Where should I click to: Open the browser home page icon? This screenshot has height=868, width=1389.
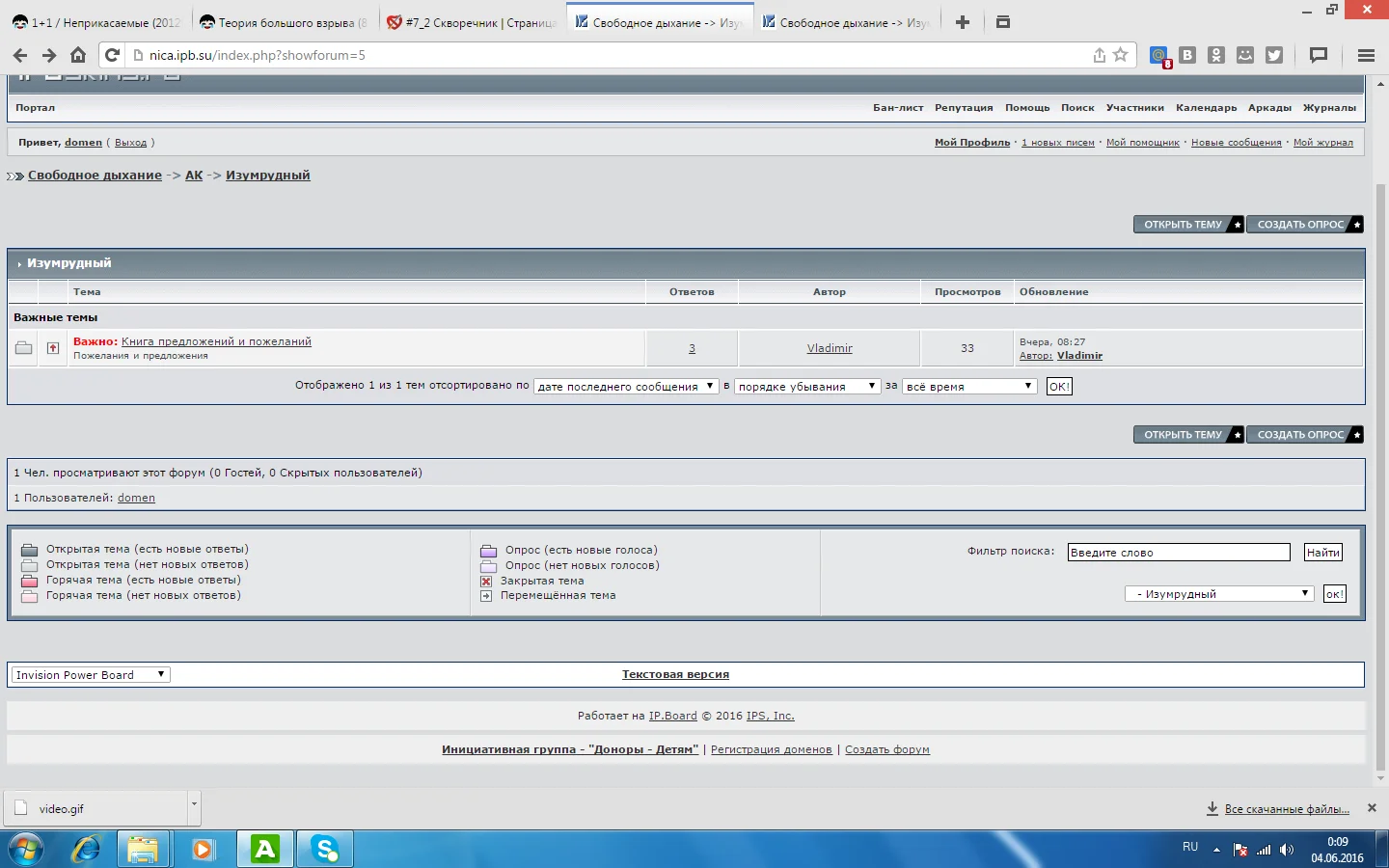(78, 55)
